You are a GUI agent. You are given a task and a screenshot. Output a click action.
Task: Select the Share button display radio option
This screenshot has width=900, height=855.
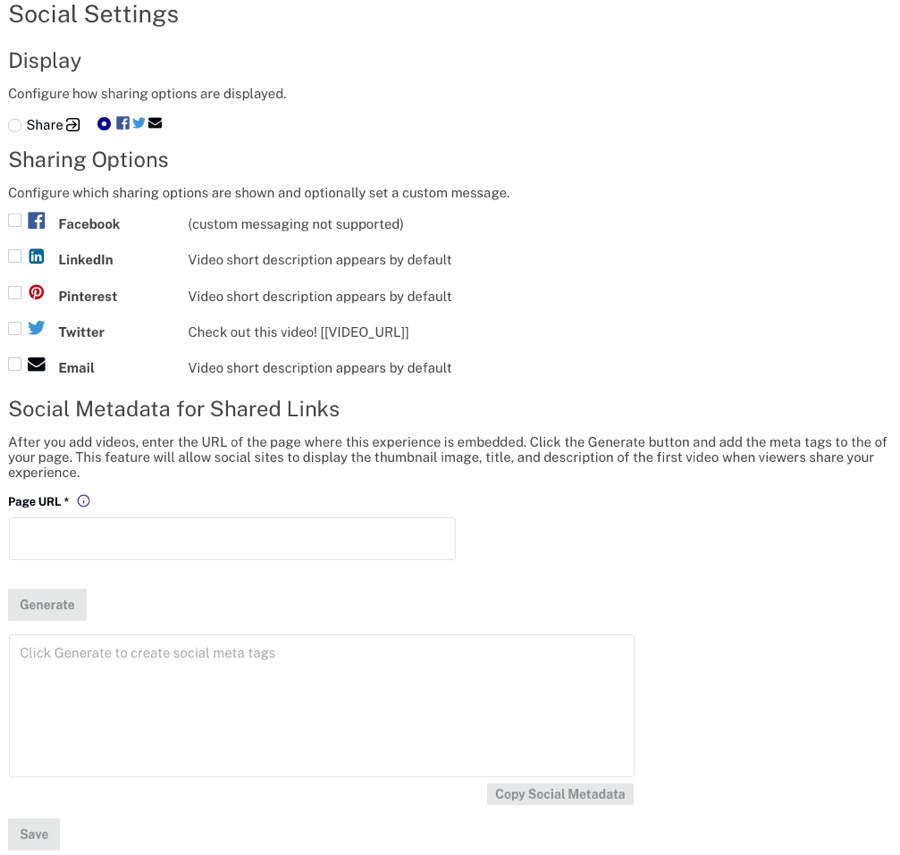[15, 125]
